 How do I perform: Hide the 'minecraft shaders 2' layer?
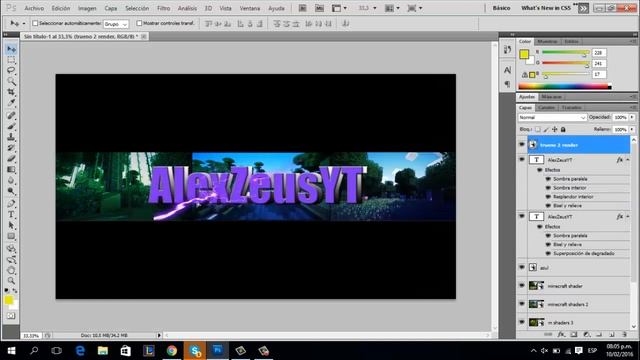tap(522, 304)
